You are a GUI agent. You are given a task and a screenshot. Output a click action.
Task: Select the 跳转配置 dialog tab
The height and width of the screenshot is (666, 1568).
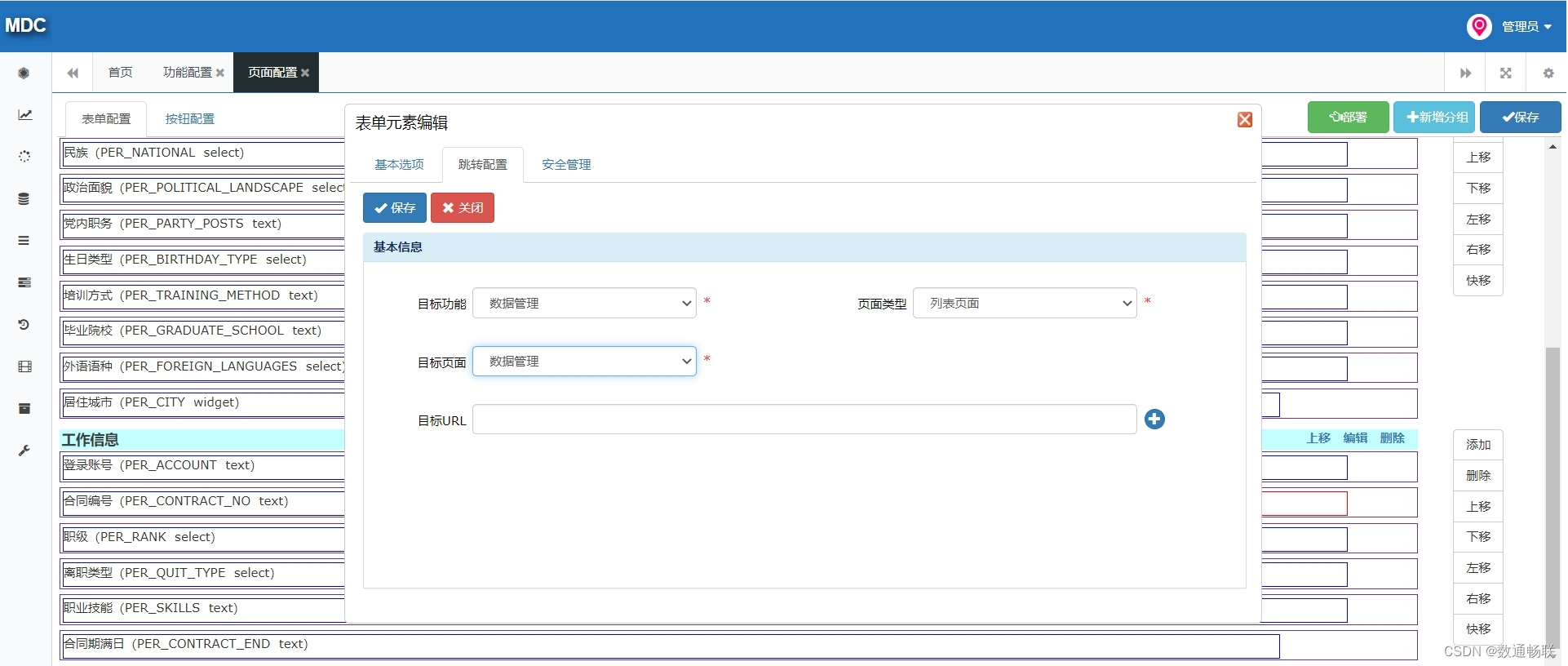point(483,165)
